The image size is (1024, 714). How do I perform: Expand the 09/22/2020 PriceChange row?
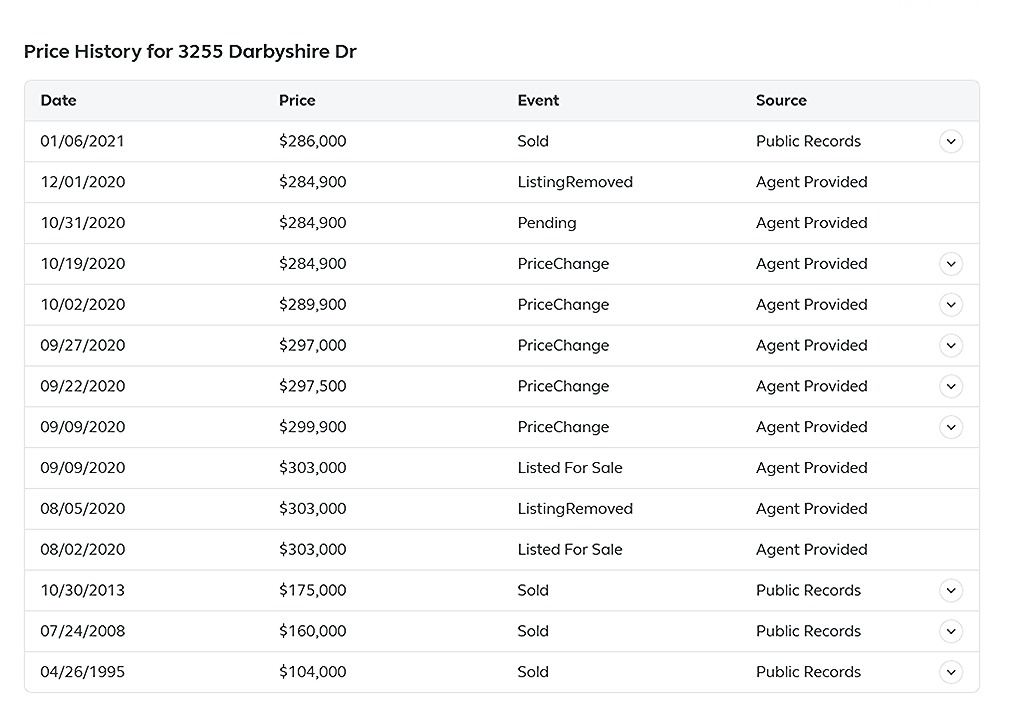click(951, 386)
